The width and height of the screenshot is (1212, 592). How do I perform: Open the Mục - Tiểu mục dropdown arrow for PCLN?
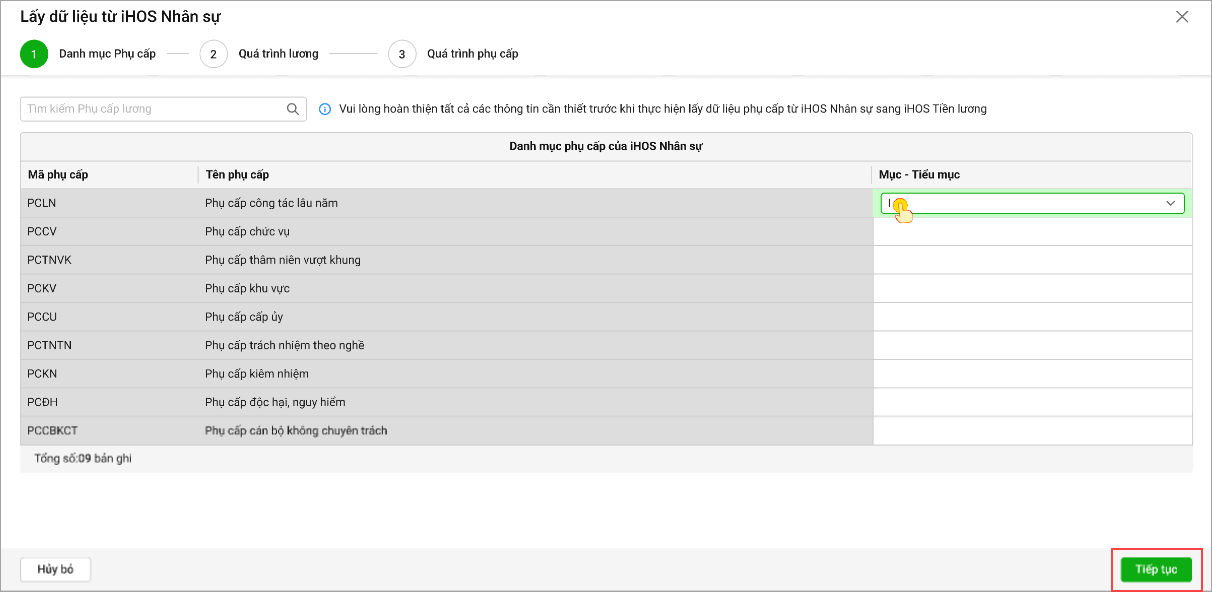[1170, 203]
